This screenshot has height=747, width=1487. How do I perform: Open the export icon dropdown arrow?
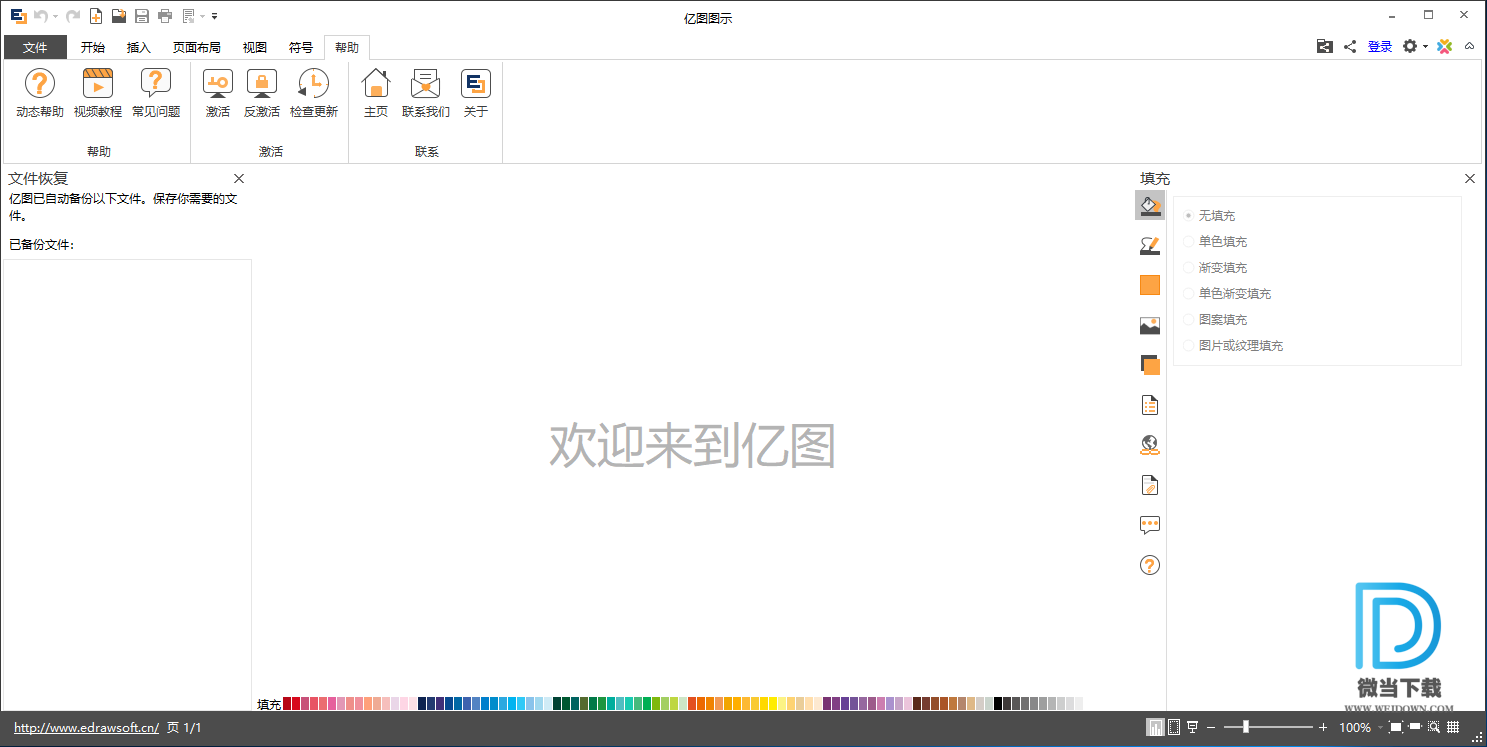[x=202, y=16]
